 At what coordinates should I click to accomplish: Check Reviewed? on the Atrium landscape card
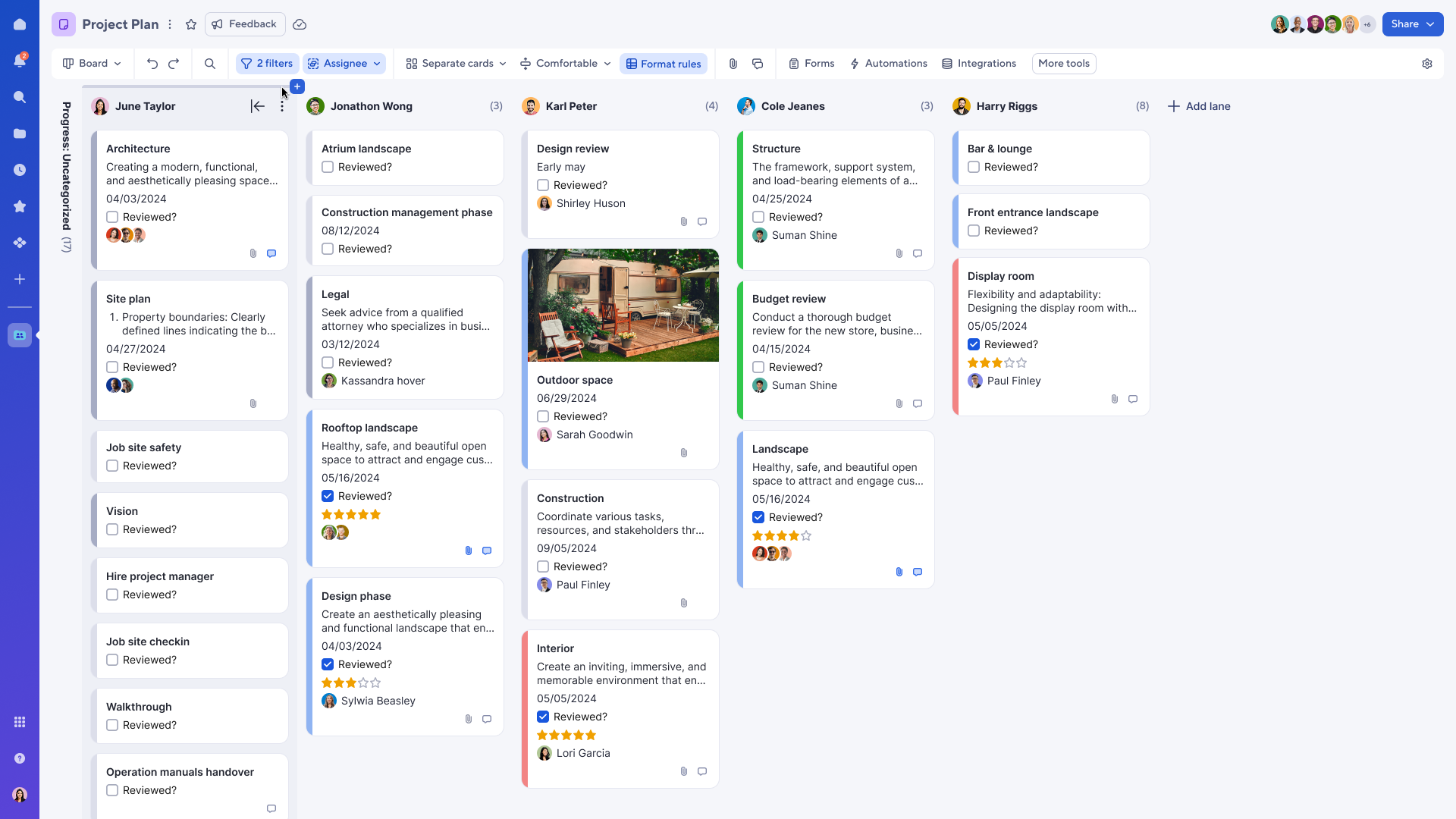328,167
